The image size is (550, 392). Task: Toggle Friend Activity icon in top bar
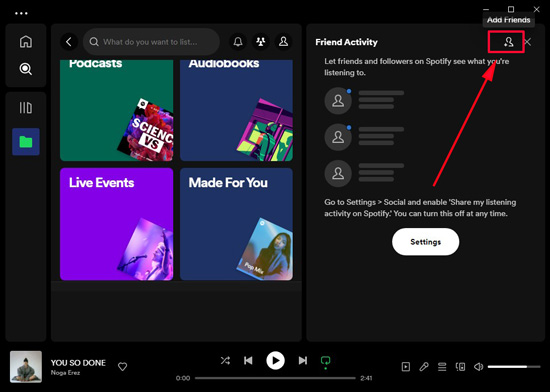click(x=261, y=42)
